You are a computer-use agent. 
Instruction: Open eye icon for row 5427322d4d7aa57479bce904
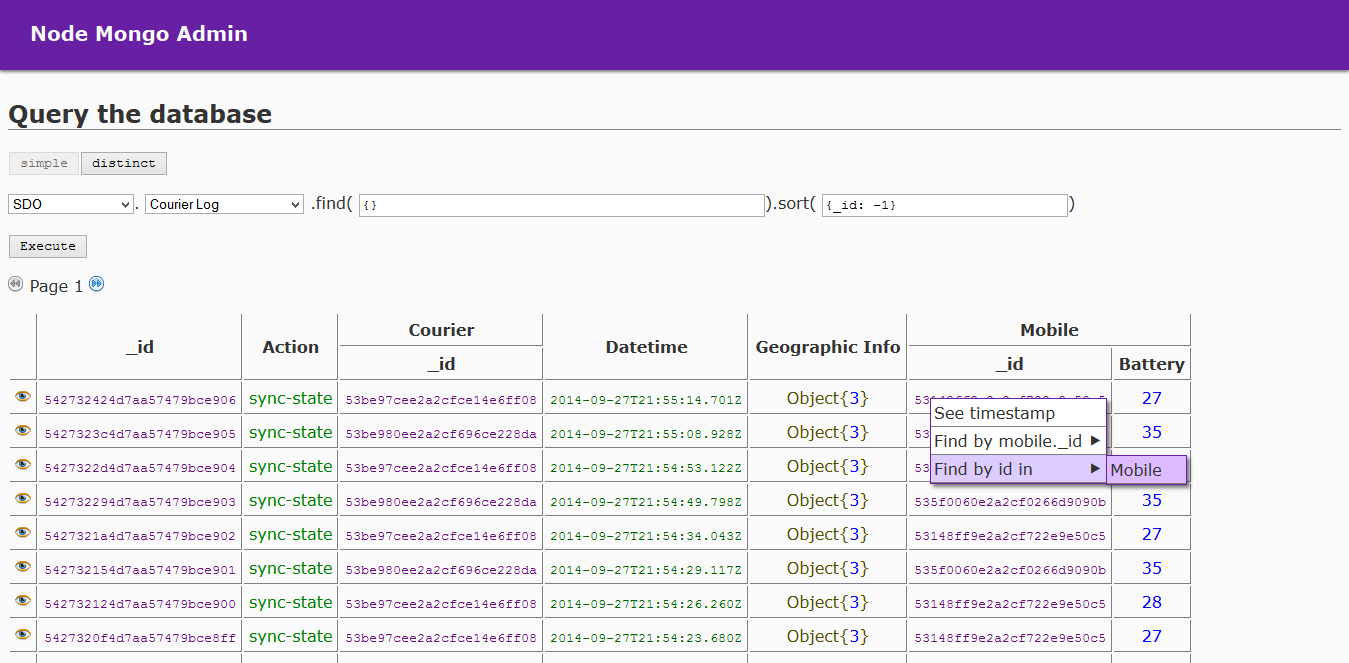[x=23, y=465]
